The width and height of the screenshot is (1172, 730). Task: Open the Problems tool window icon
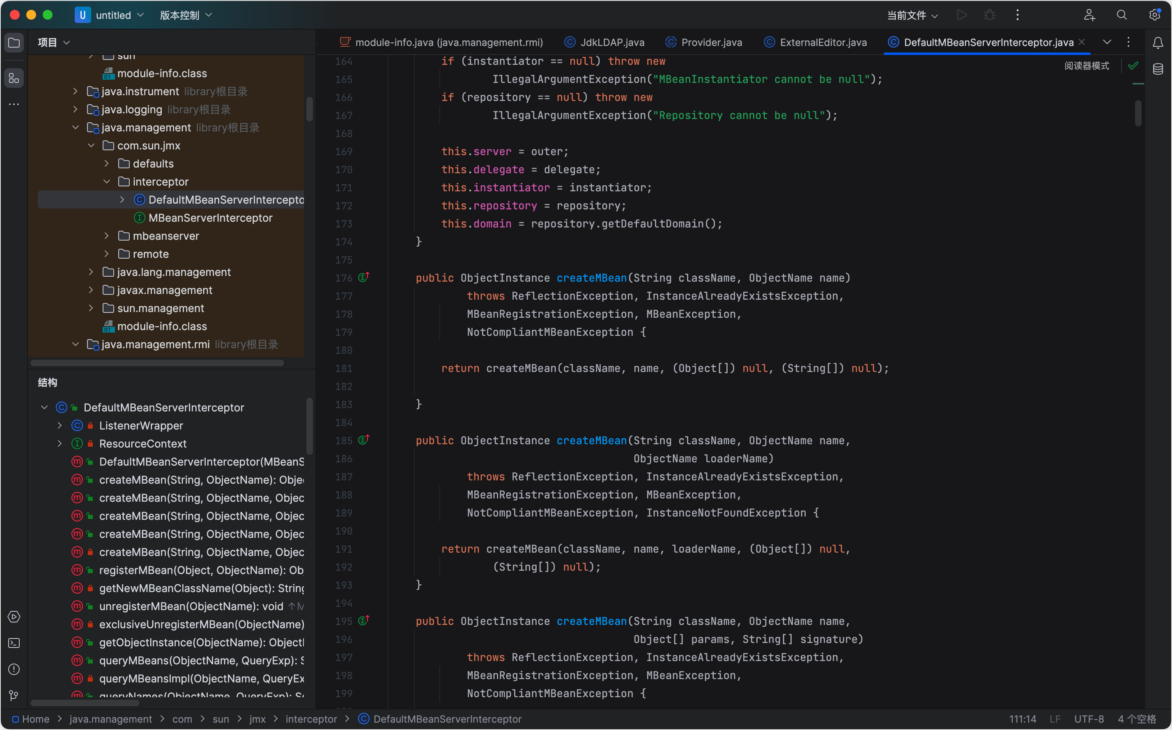tap(14, 669)
